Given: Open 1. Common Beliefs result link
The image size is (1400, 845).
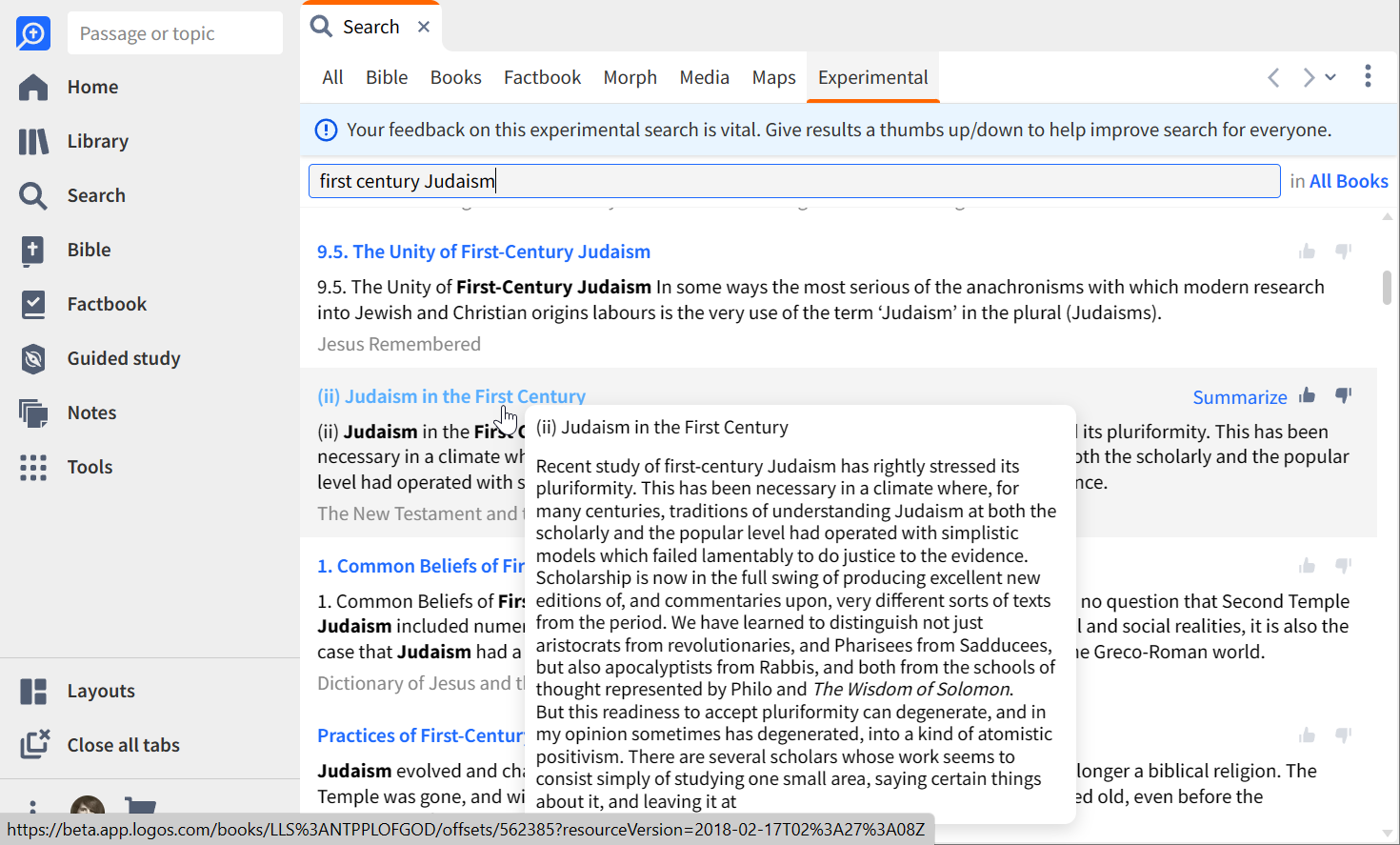Looking at the screenshot, I should point(421,566).
